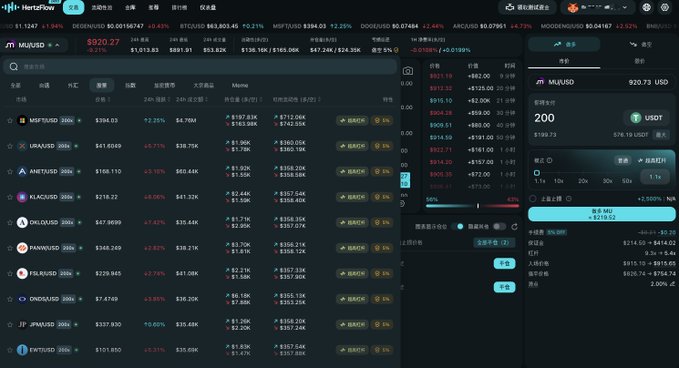This screenshot has height=368, width=679.
Task: Select the ultra-high leverage mode button
Action: click(x=652, y=161)
